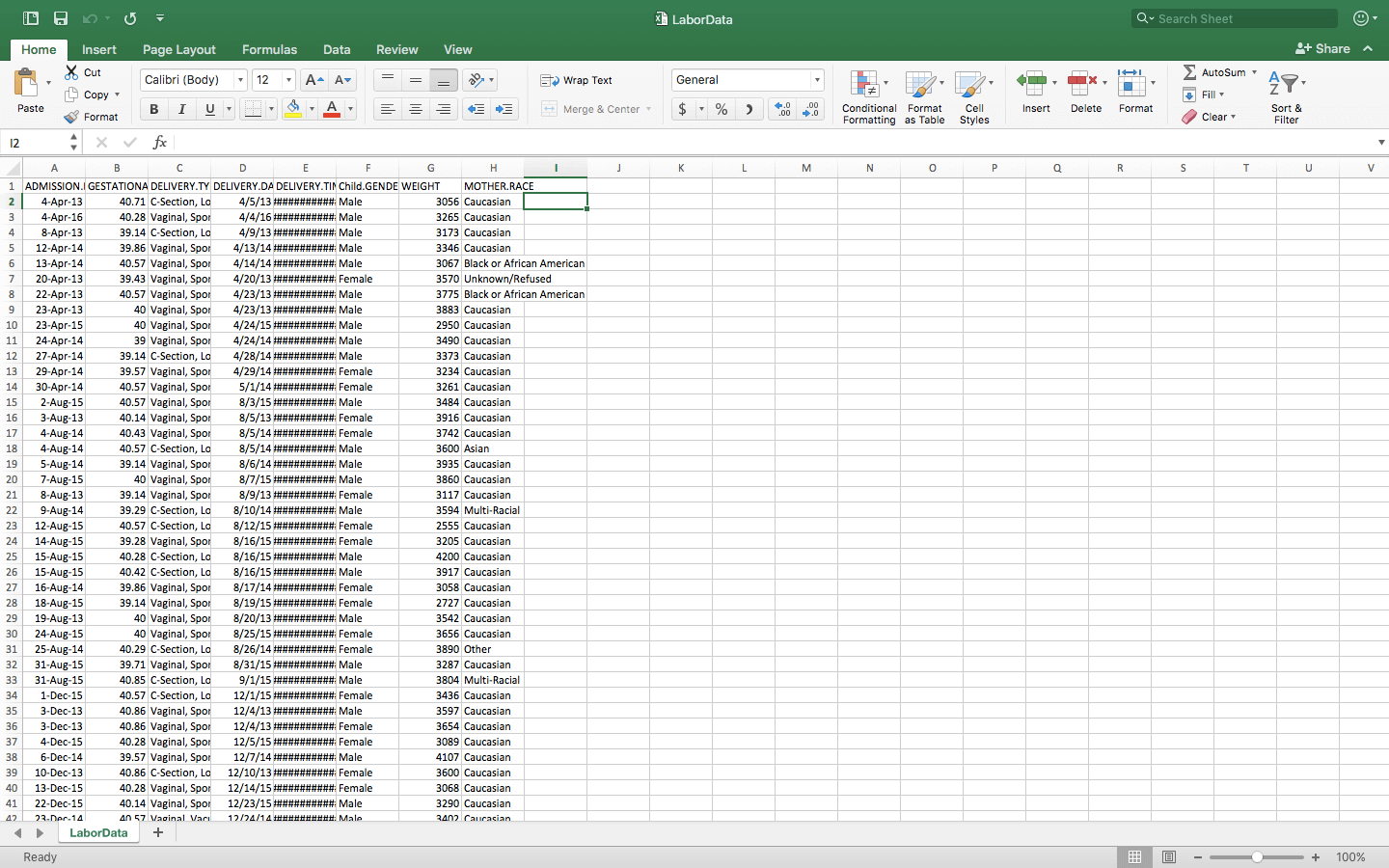
Task: Click the Paste button
Action: point(30,92)
